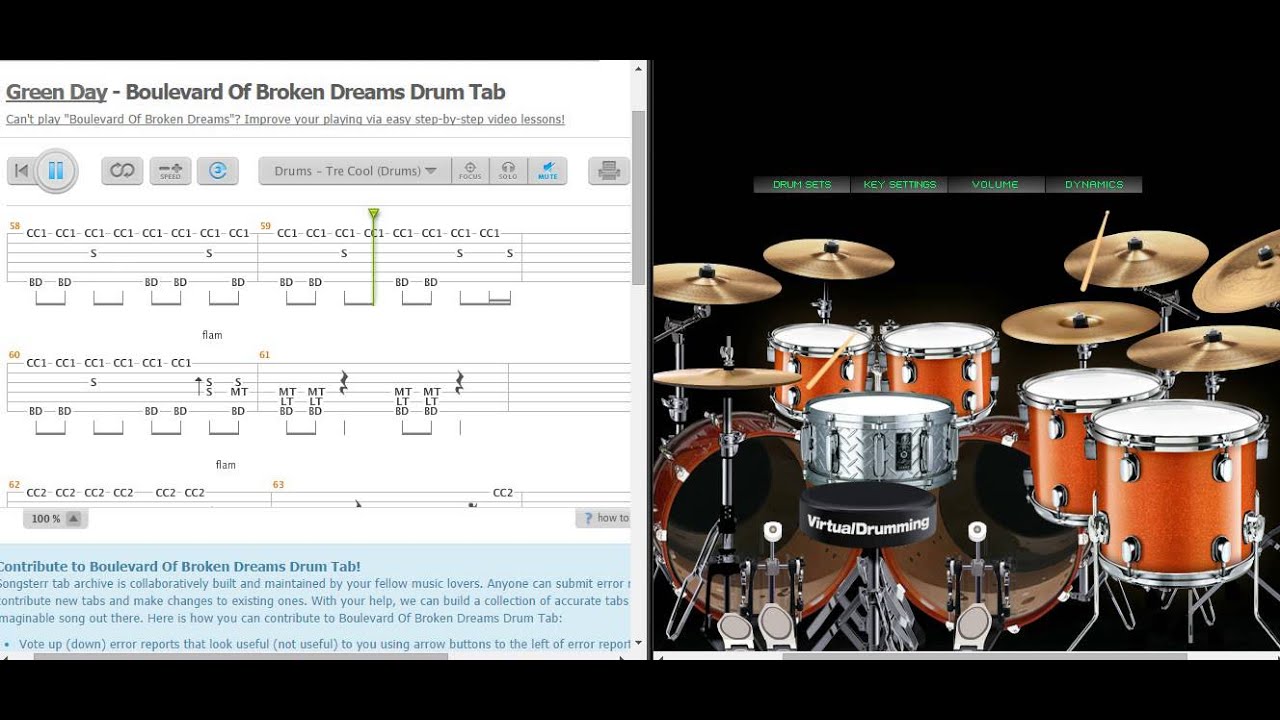This screenshot has height=720, width=1280.
Task: Click measure number 58 in the tab
Action: tap(14, 226)
